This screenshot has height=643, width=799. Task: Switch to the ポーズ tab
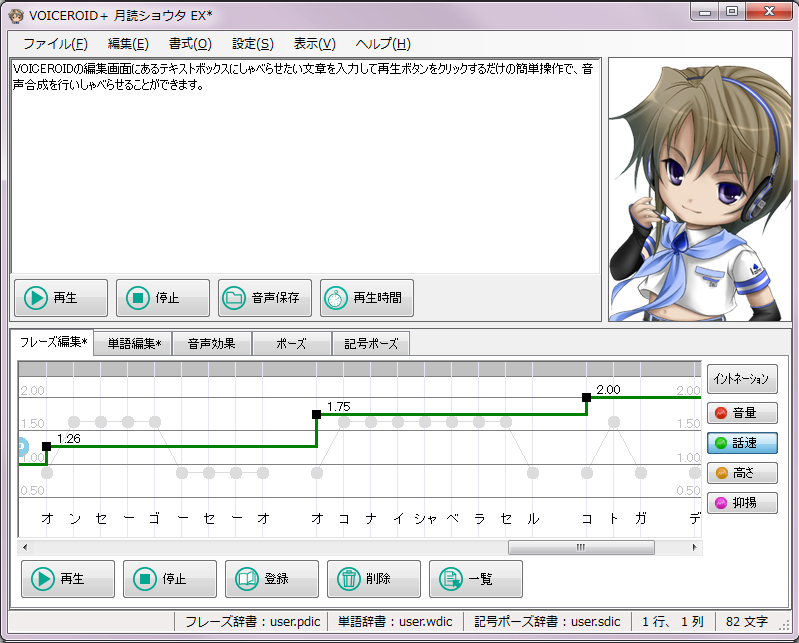tap(291, 343)
